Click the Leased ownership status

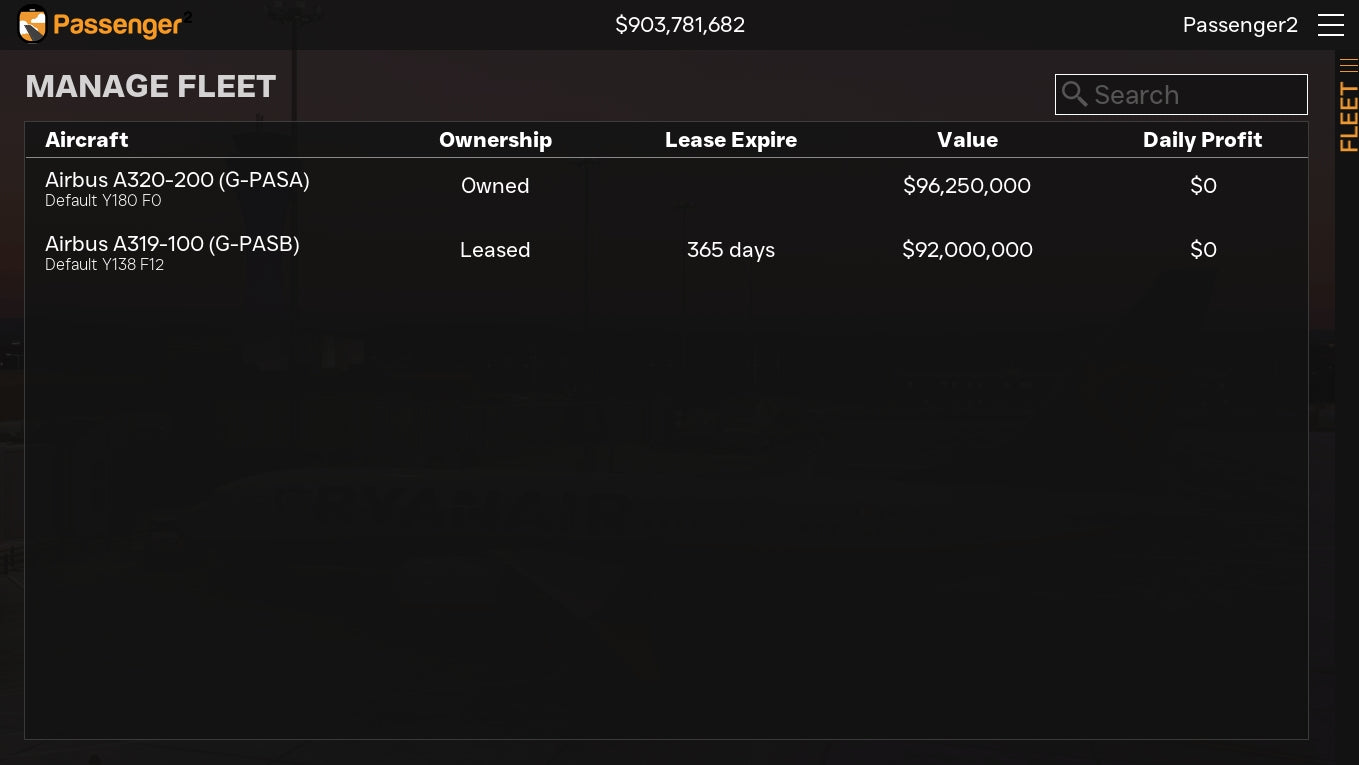point(495,250)
